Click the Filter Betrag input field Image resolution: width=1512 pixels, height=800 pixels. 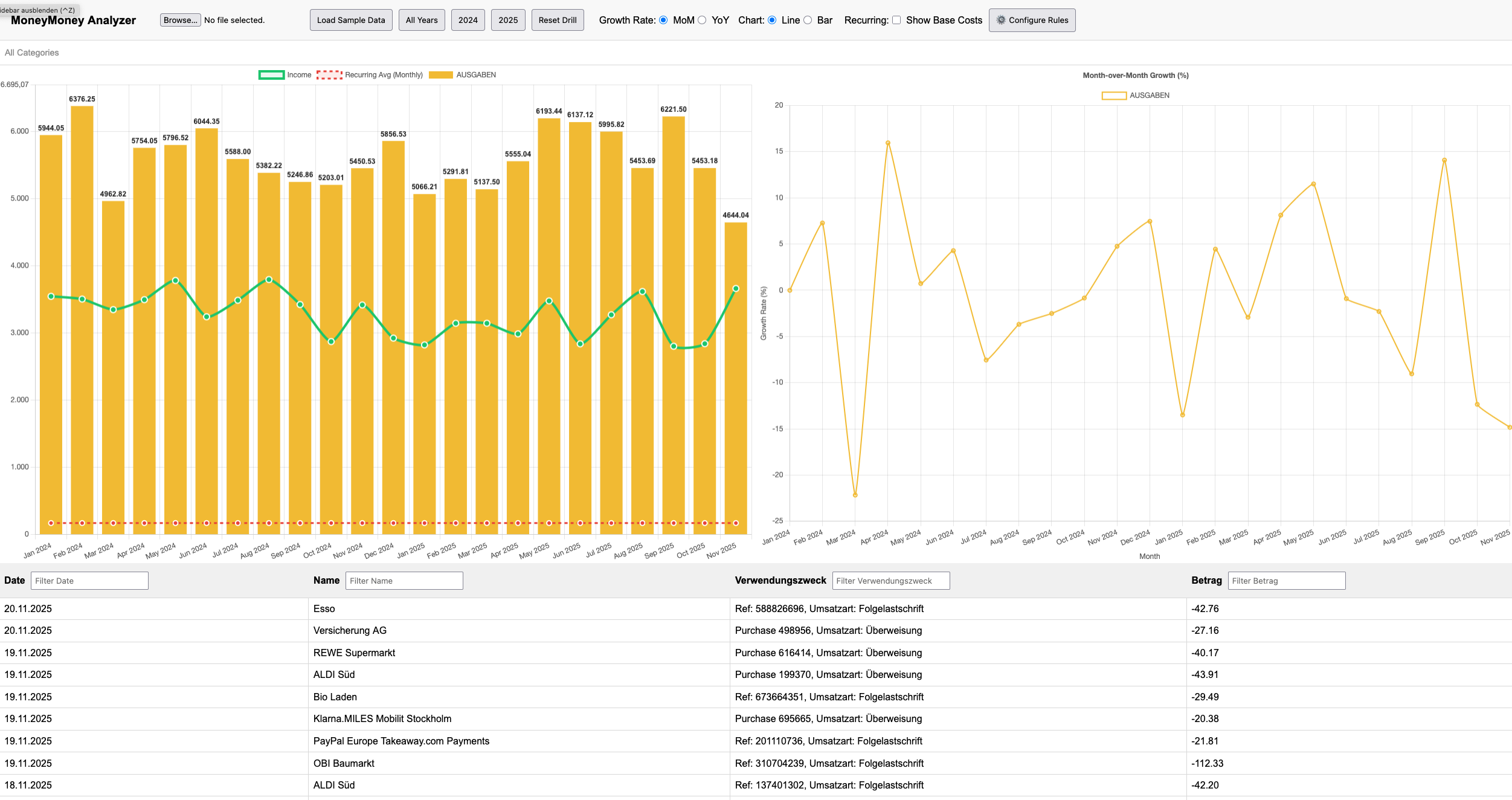pos(1286,581)
